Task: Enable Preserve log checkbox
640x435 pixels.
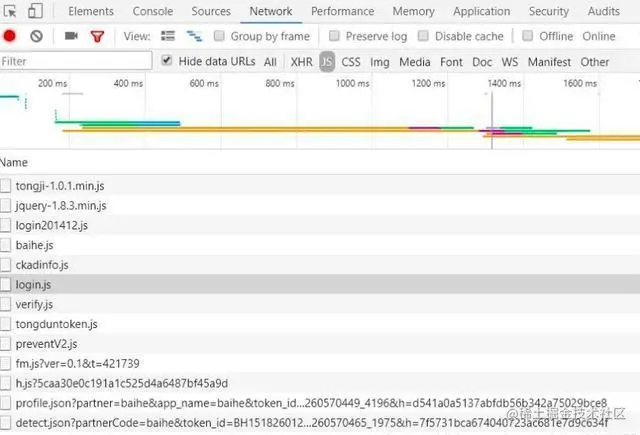Action: tap(334, 36)
